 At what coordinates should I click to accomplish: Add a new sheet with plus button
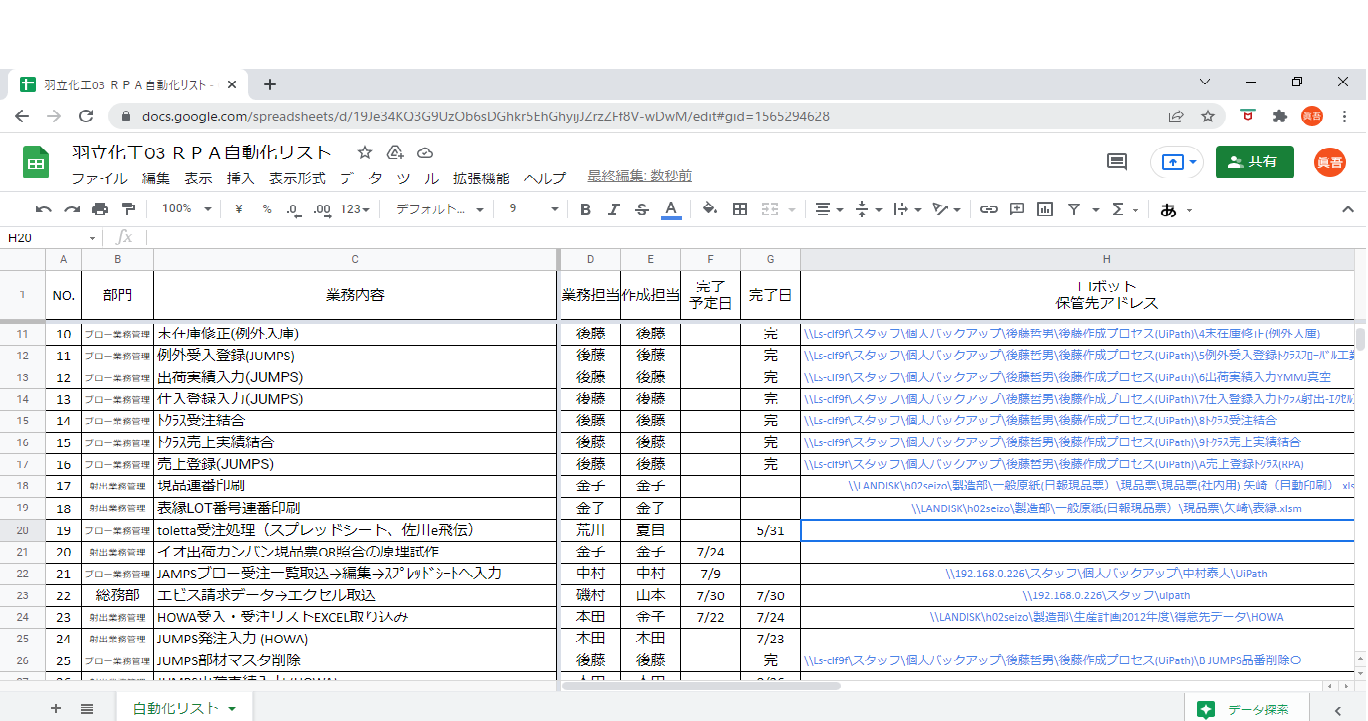point(56,708)
